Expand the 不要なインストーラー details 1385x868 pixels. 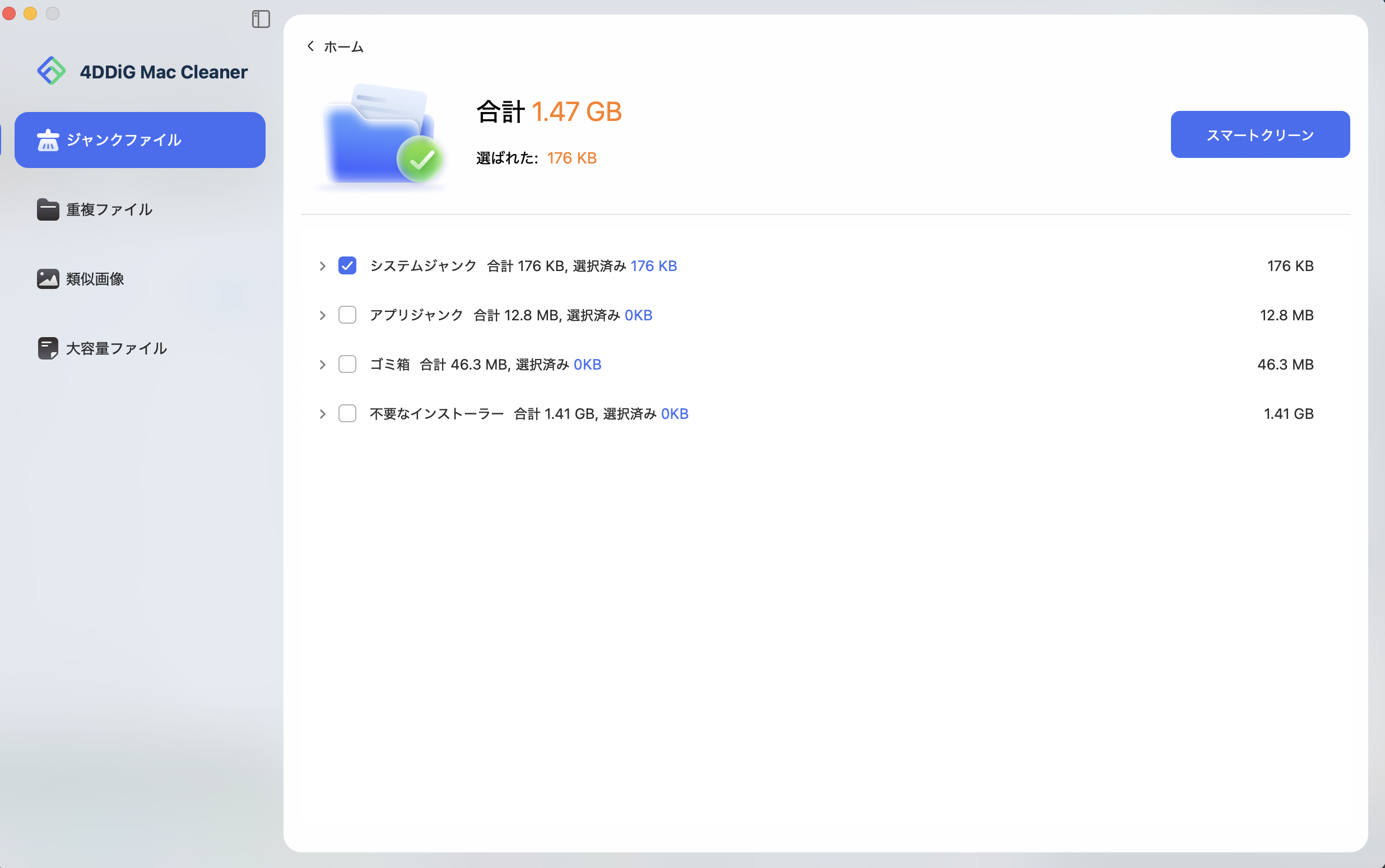[322, 413]
